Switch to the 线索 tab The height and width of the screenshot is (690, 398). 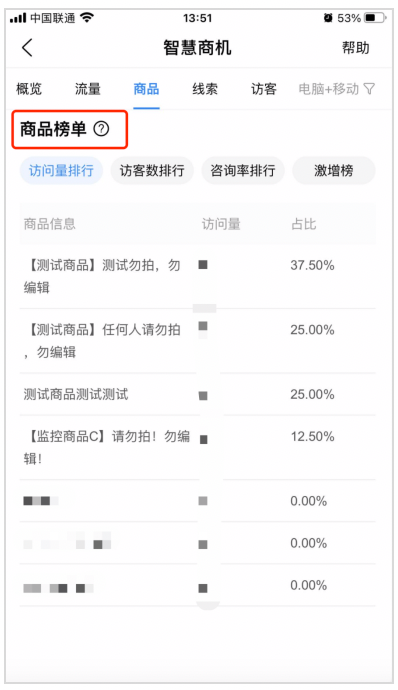coord(205,89)
